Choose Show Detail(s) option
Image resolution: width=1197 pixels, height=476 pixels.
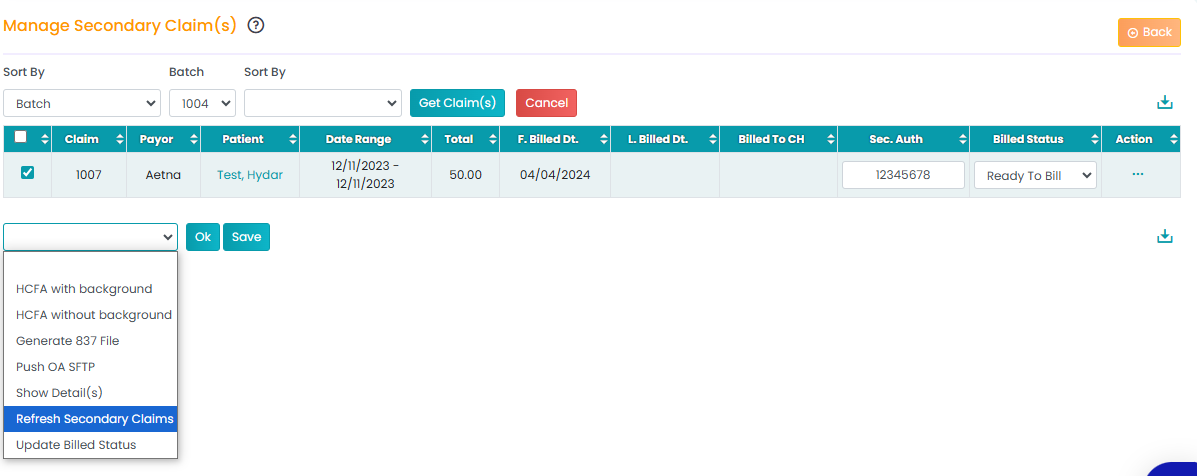pos(90,393)
